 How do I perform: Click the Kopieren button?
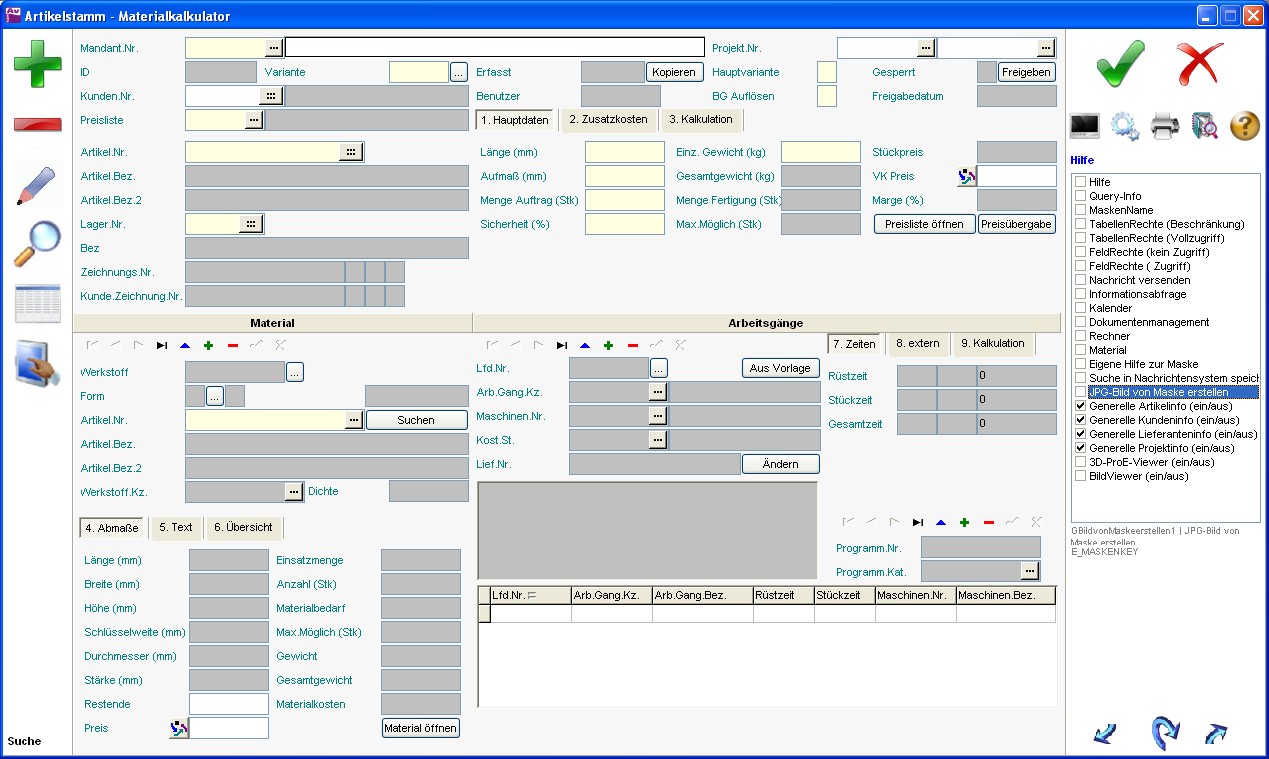[x=674, y=72]
